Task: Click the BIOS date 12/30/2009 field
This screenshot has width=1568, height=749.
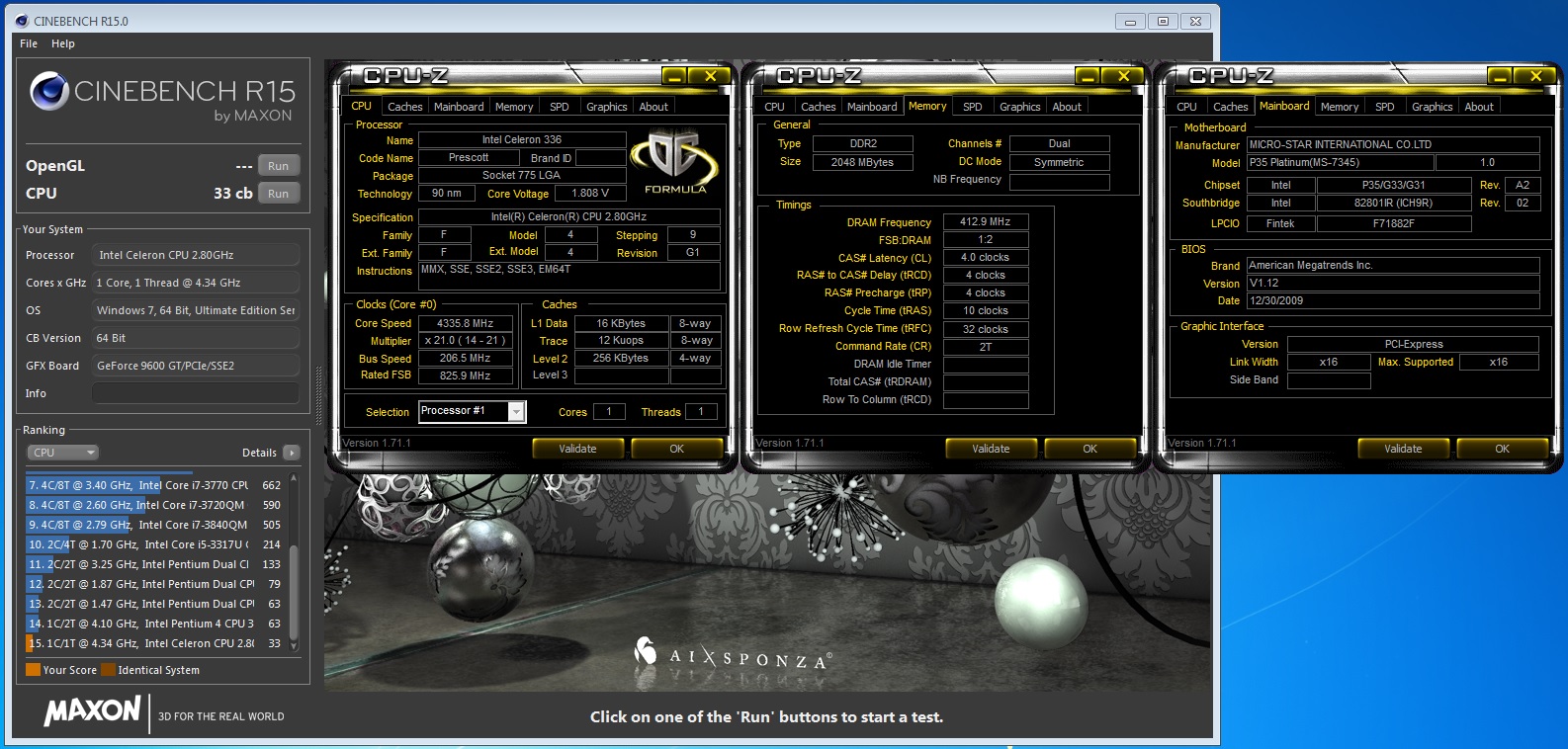Action: tap(1392, 300)
